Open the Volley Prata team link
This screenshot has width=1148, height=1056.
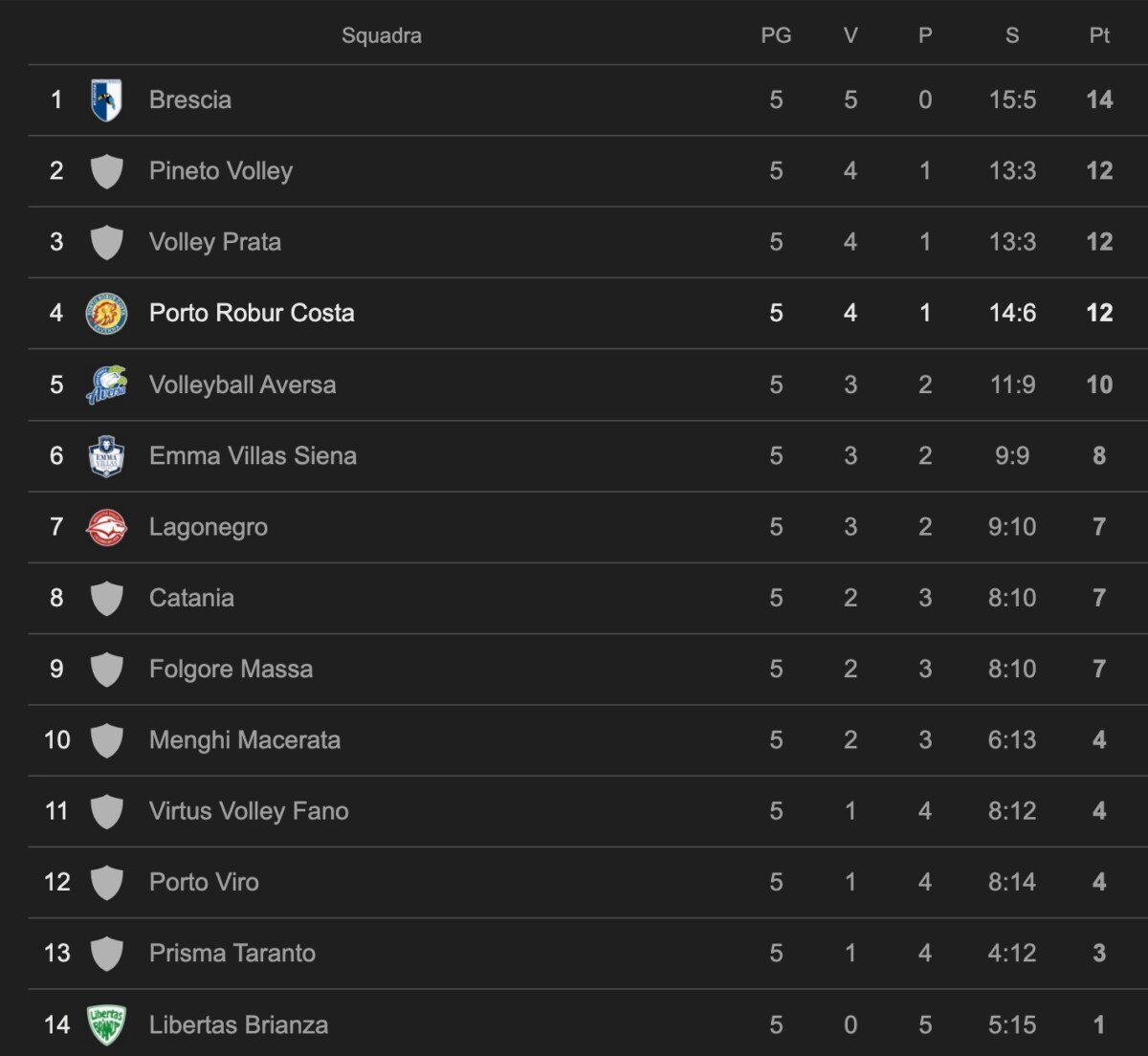coord(215,242)
